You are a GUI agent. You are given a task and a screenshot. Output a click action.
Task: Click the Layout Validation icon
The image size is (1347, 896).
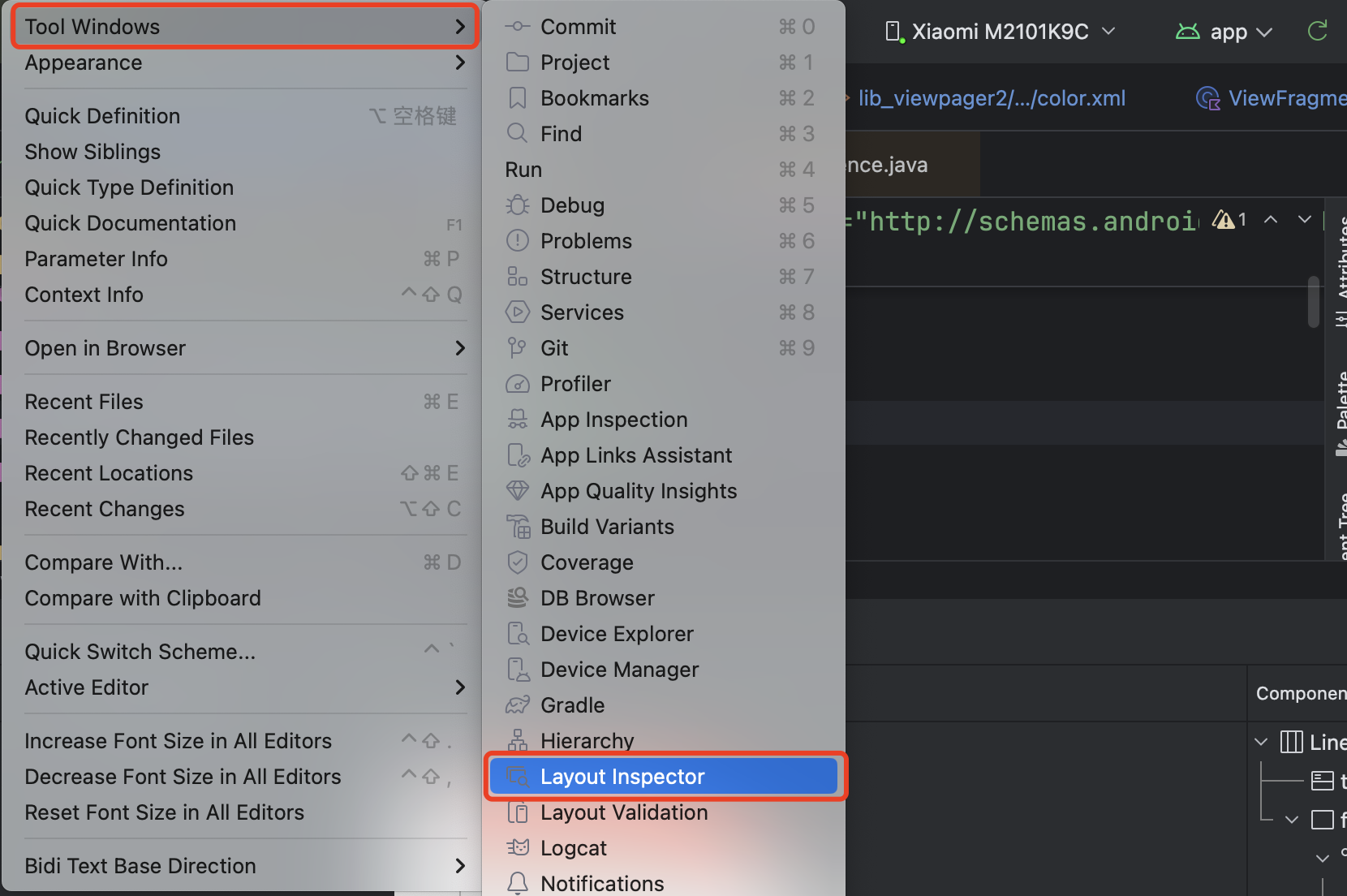tap(517, 812)
